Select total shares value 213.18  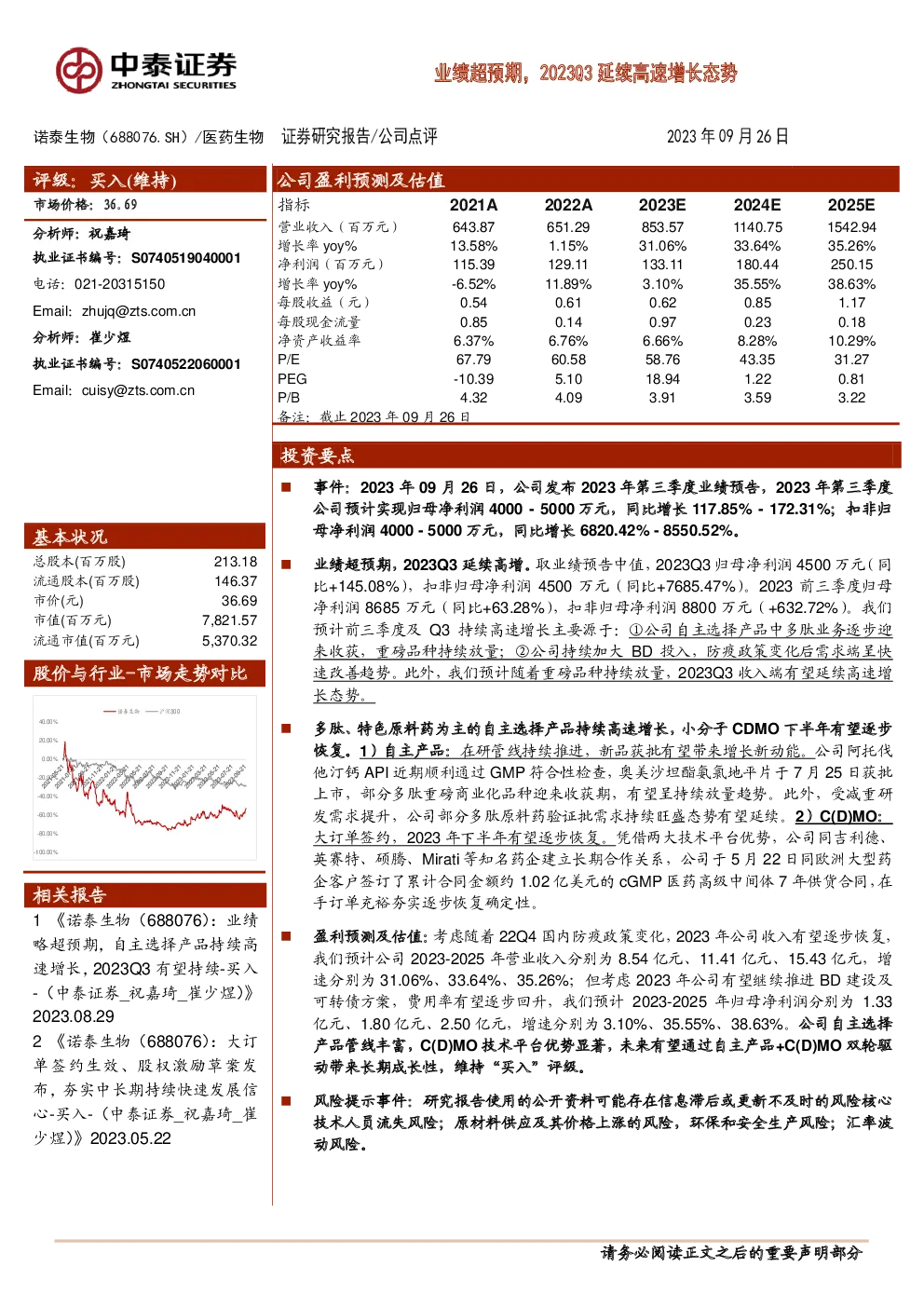coord(236,562)
